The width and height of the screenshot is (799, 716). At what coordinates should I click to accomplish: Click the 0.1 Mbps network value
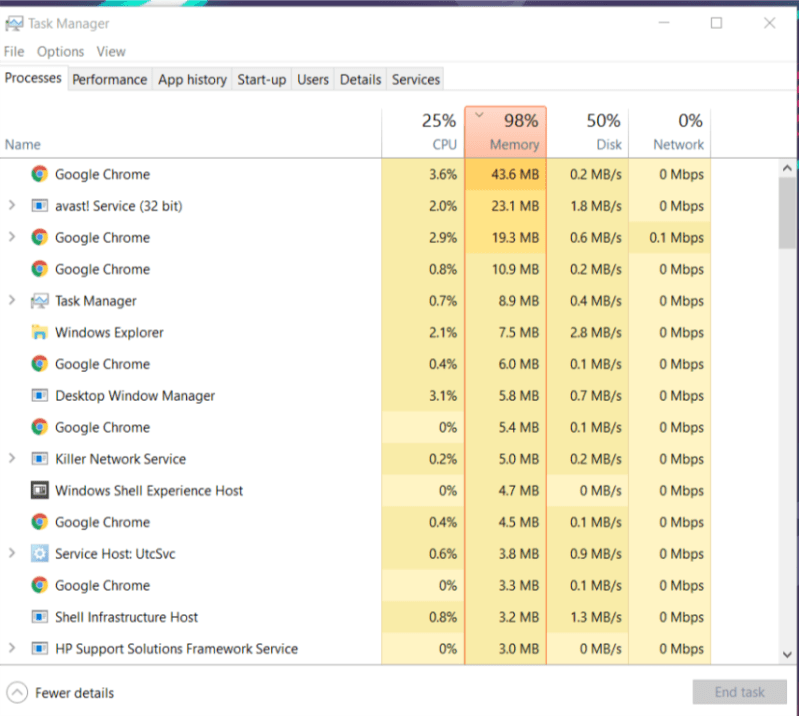click(x=676, y=237)
